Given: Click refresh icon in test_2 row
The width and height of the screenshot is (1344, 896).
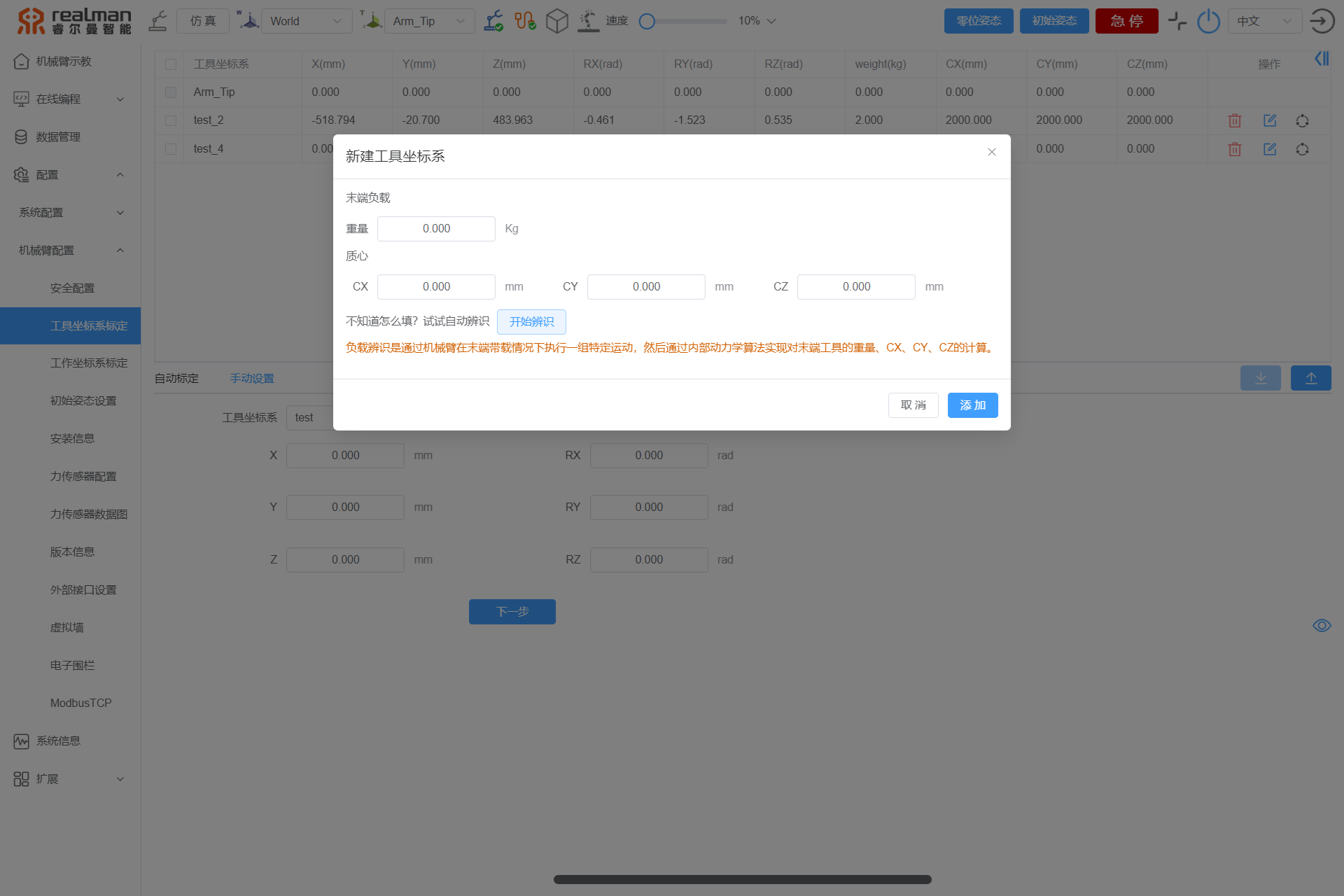Looking at the screenshot, I should point(1302,120).
